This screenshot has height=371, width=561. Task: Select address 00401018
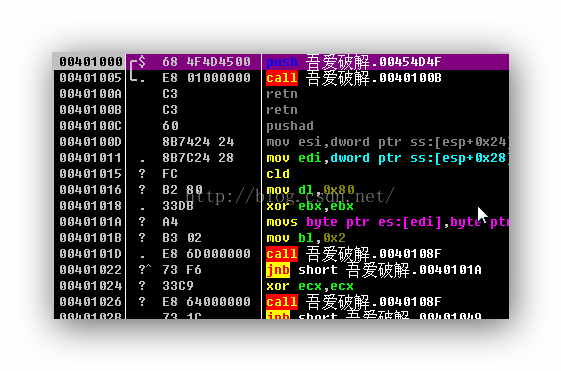pyautogui.click(x=91, y=206)
